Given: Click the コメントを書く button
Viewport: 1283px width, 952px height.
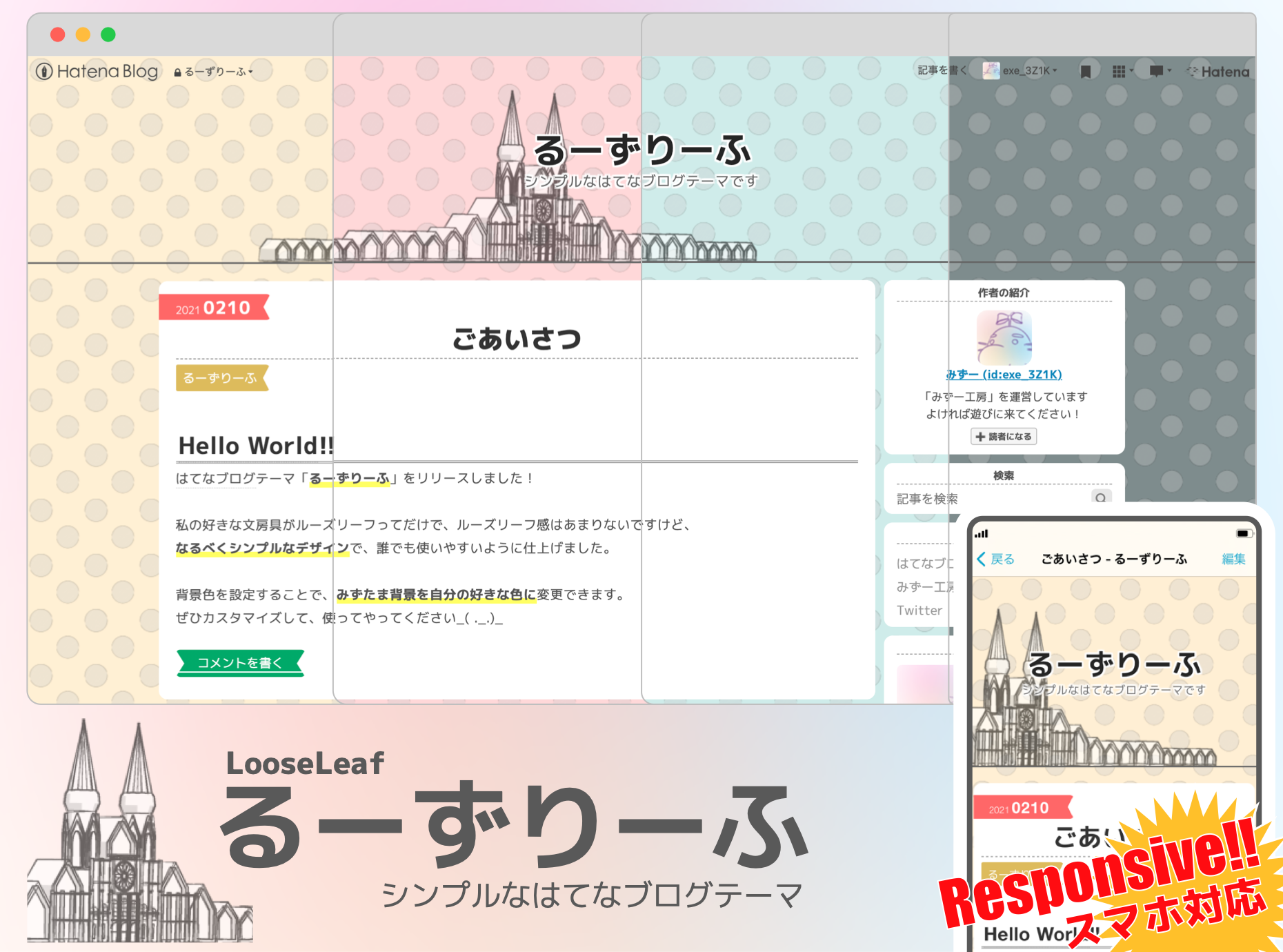Looking at the screenshot, I should 240,663.
